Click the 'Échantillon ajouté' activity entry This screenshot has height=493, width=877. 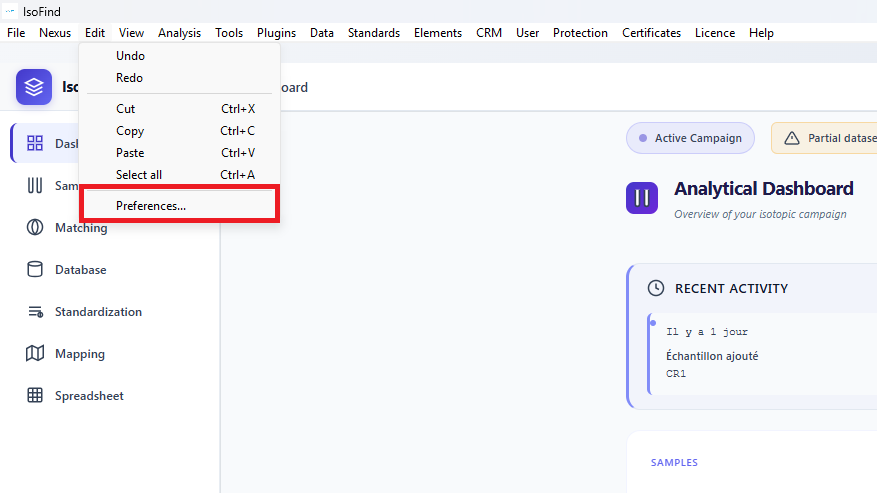point(712,356)
